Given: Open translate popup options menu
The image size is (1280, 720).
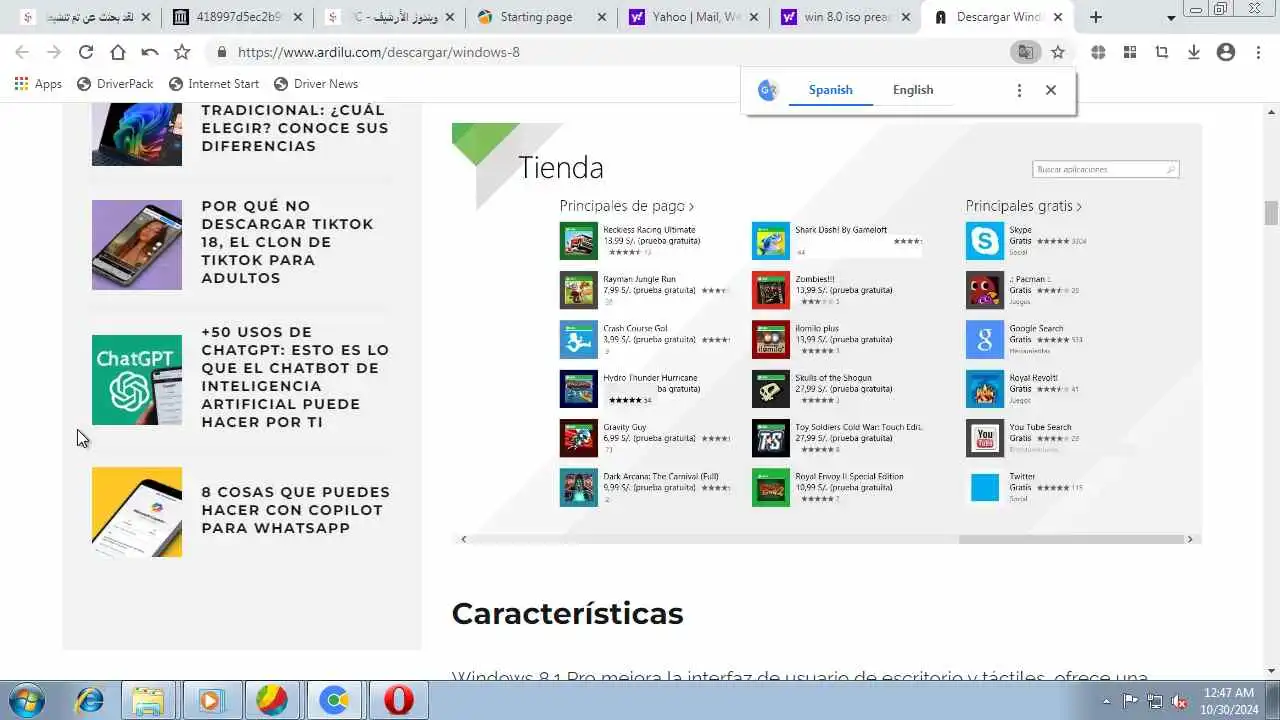Looking at the screenshot, I should (1019, 90).
